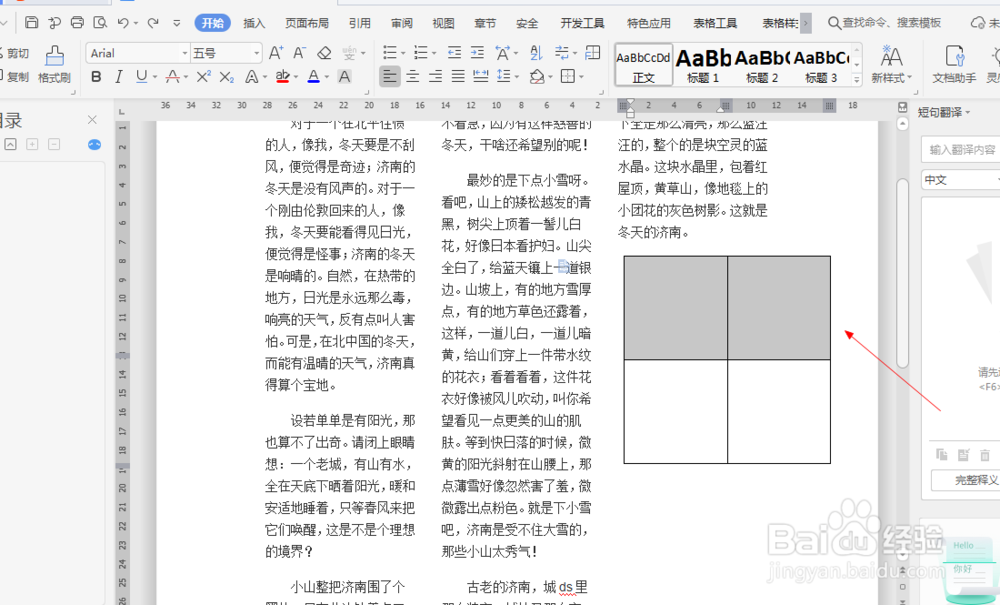Image resolution: width=1000 pixels, height=605 pixels.
Task: Apply the 正文 style
Action: [643, 64]
